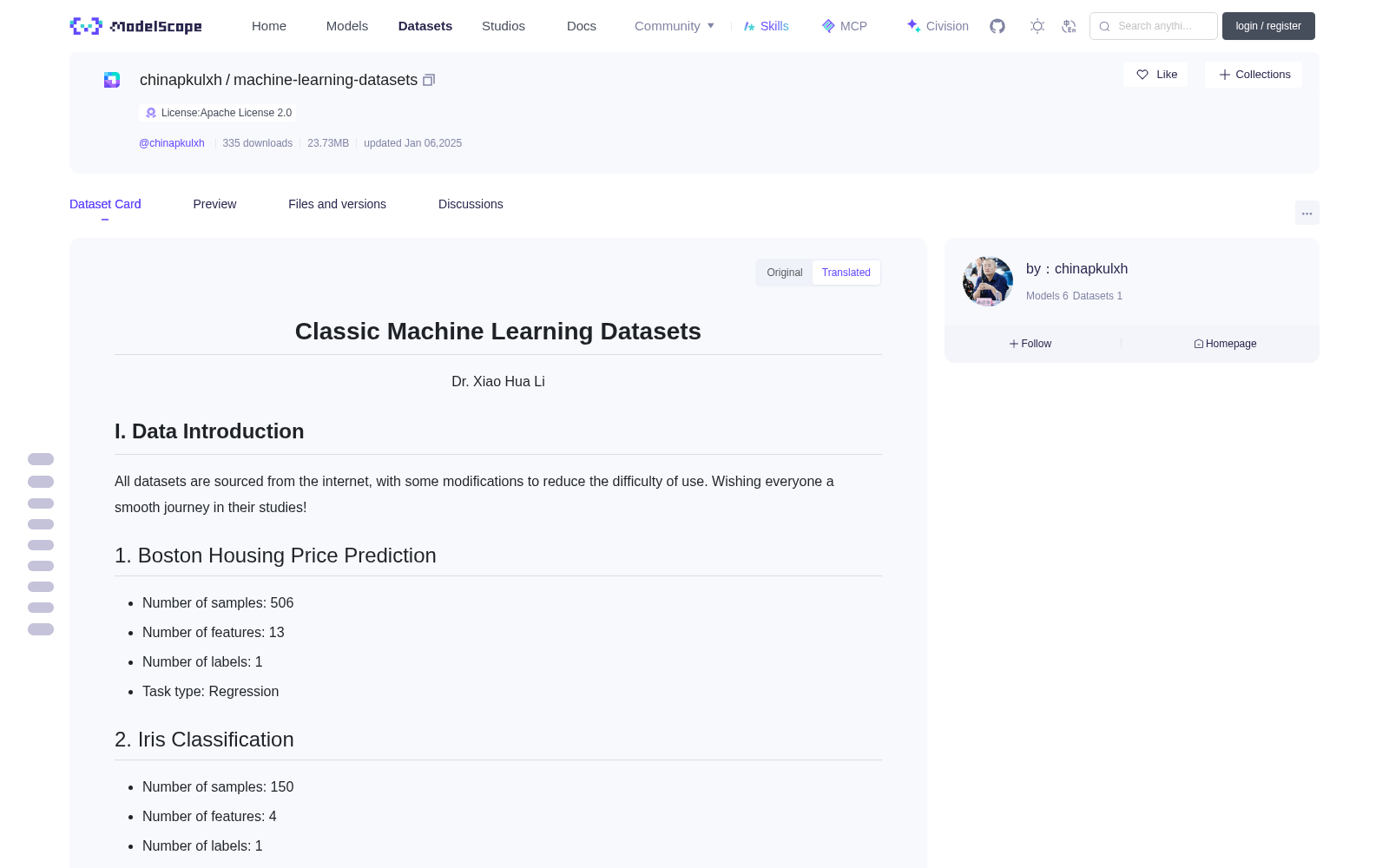Open the Discussions tab

pos(471,204)
